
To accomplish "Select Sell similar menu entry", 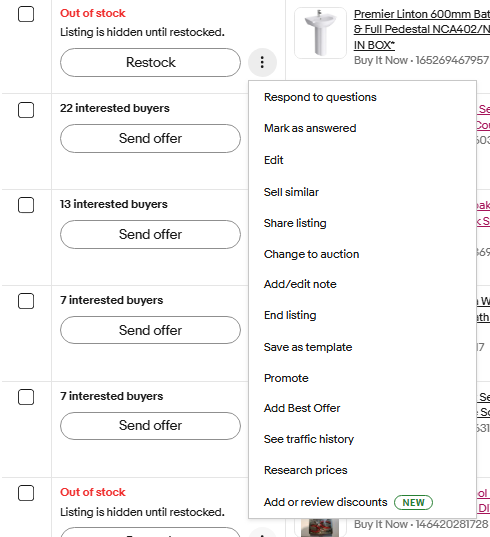I will coord(291,192).
